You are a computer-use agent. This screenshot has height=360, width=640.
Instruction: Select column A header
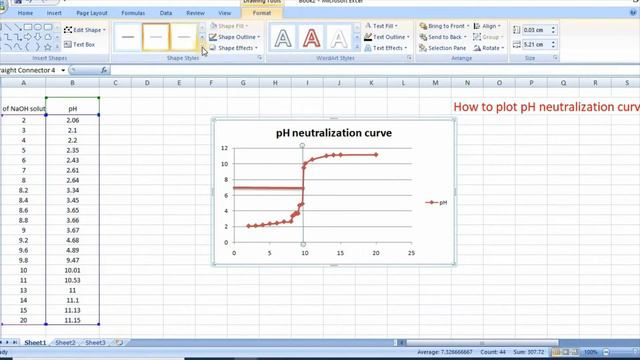[23, 83]
